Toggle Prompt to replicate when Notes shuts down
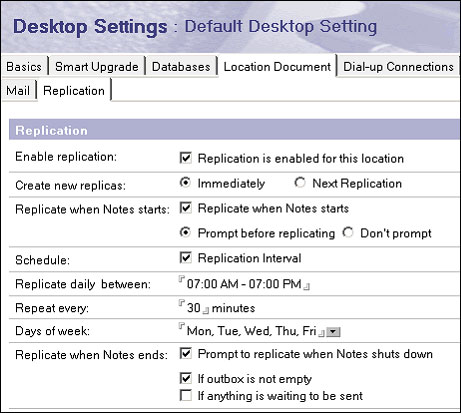This screenshot has width=461, height=413. (186, 353)
